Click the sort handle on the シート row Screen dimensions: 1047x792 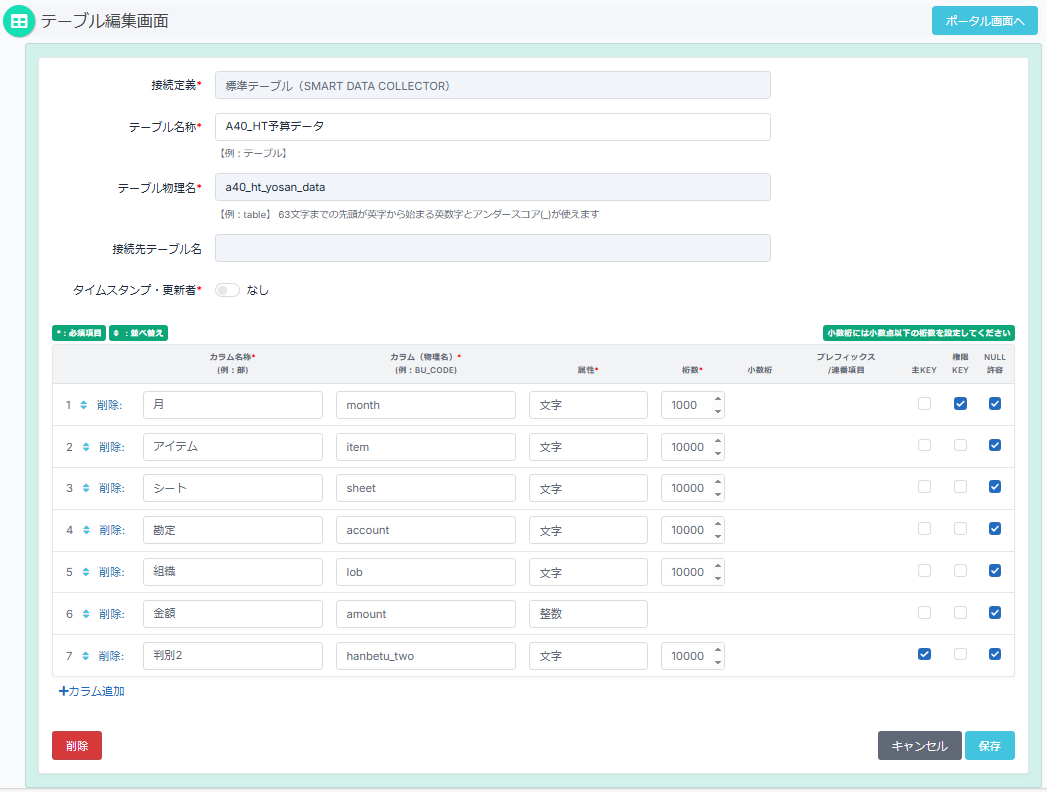[86, 489]
